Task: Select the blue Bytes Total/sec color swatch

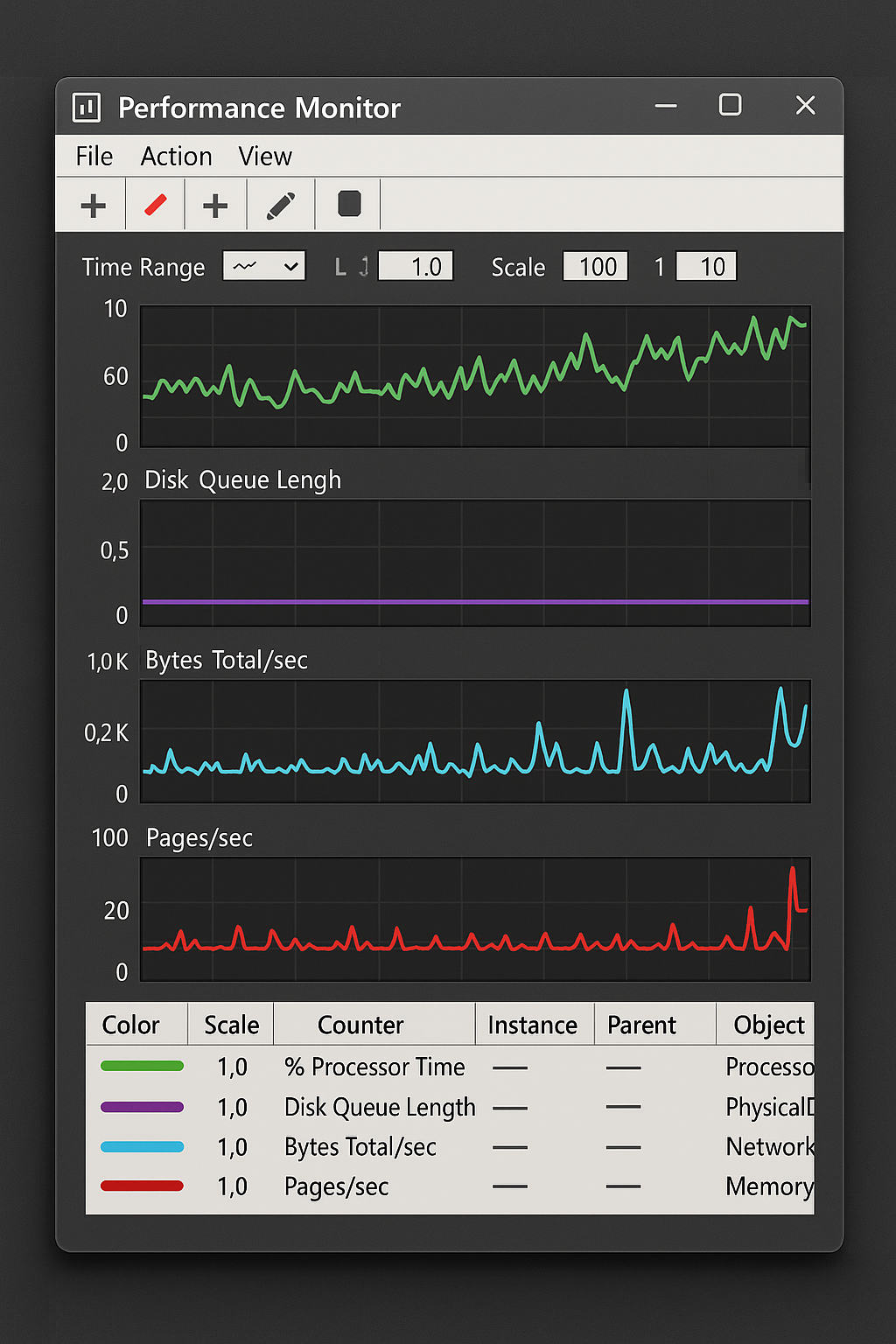Action: pos(142,1146)
